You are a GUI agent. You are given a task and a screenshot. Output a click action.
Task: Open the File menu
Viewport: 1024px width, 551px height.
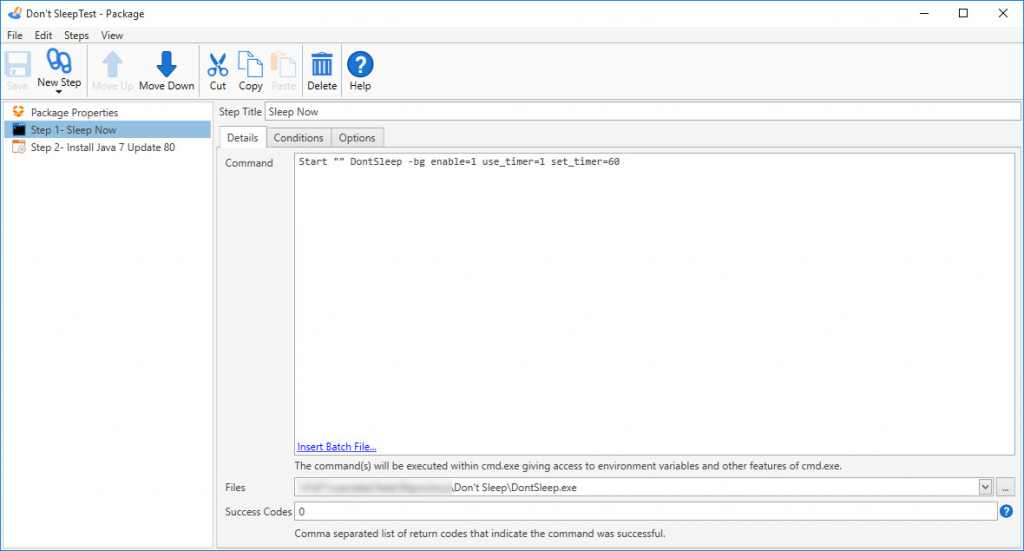pos(14,35)
